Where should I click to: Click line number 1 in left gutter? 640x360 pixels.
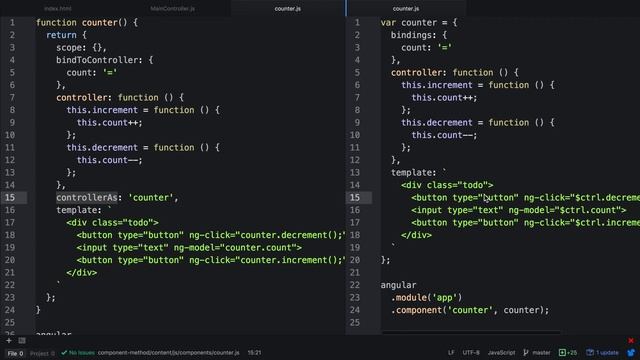pyautogui.click(x=12, y=22)
